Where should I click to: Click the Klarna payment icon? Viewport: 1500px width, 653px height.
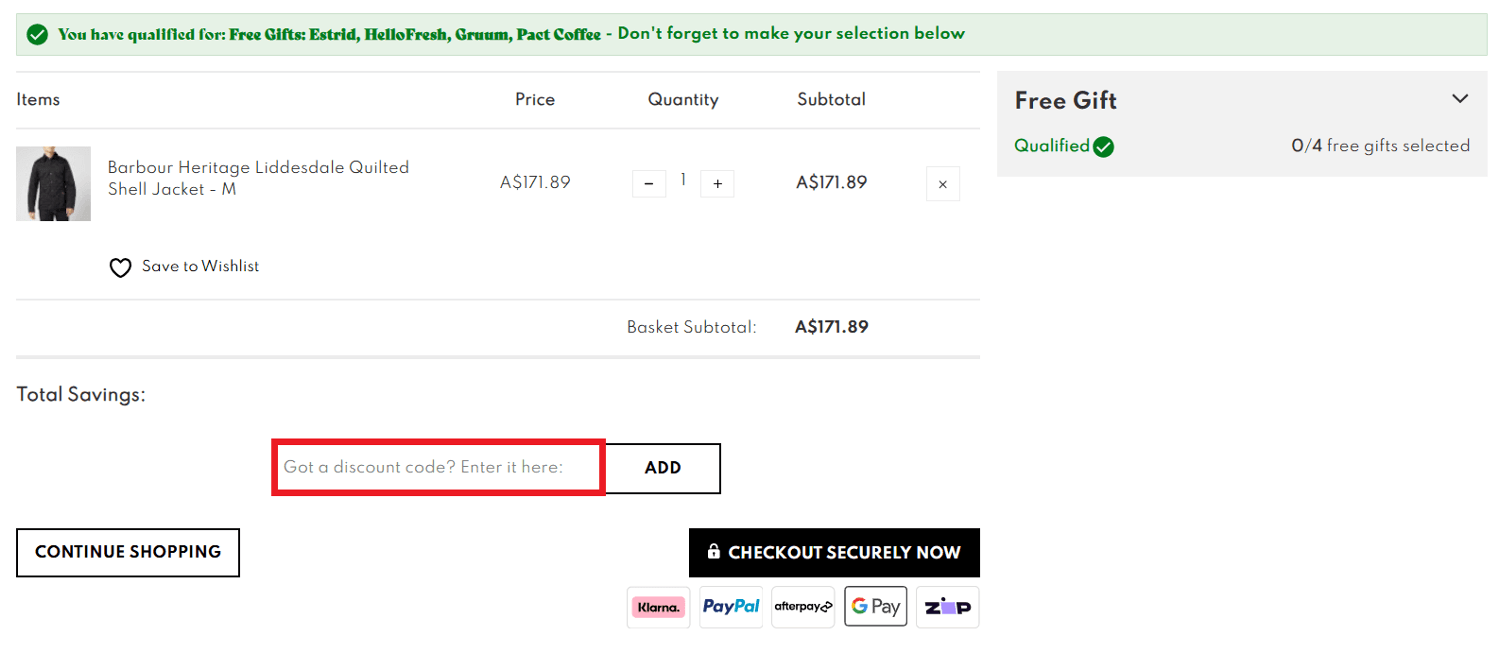click(x=659, y=607)
